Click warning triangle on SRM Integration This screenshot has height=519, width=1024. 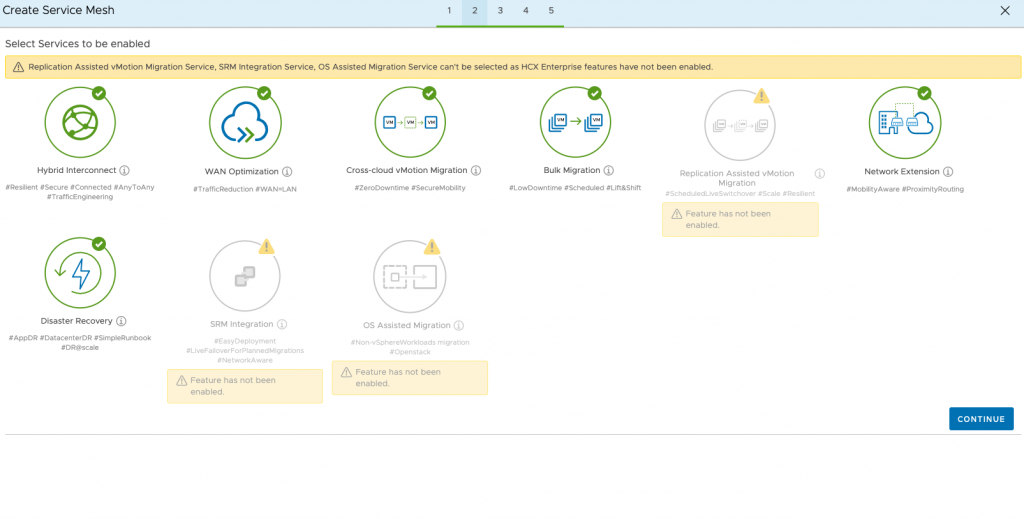pos(266,247)
